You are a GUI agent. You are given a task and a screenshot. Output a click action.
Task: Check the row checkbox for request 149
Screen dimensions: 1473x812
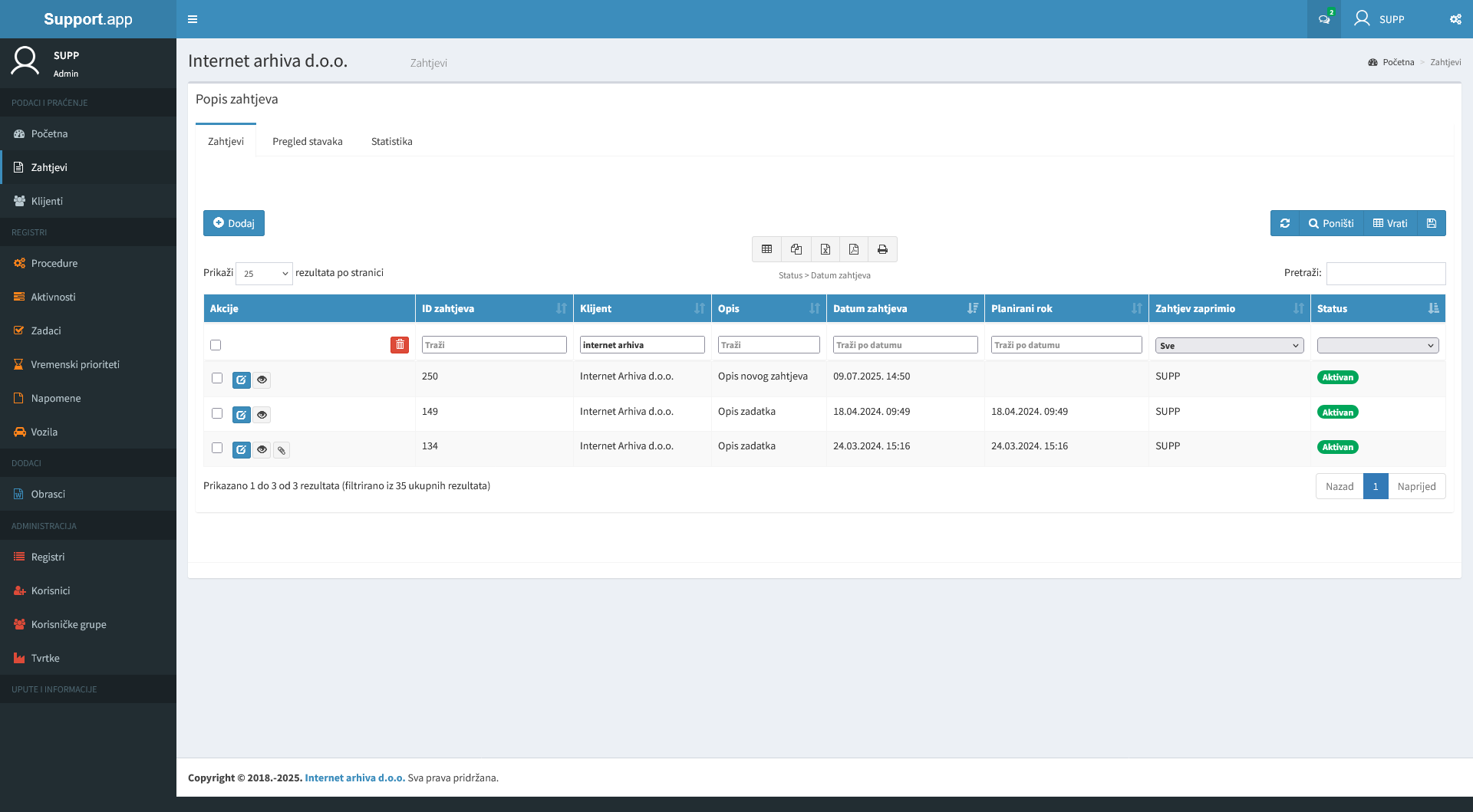pyautogui.click(x=217, y=413)
